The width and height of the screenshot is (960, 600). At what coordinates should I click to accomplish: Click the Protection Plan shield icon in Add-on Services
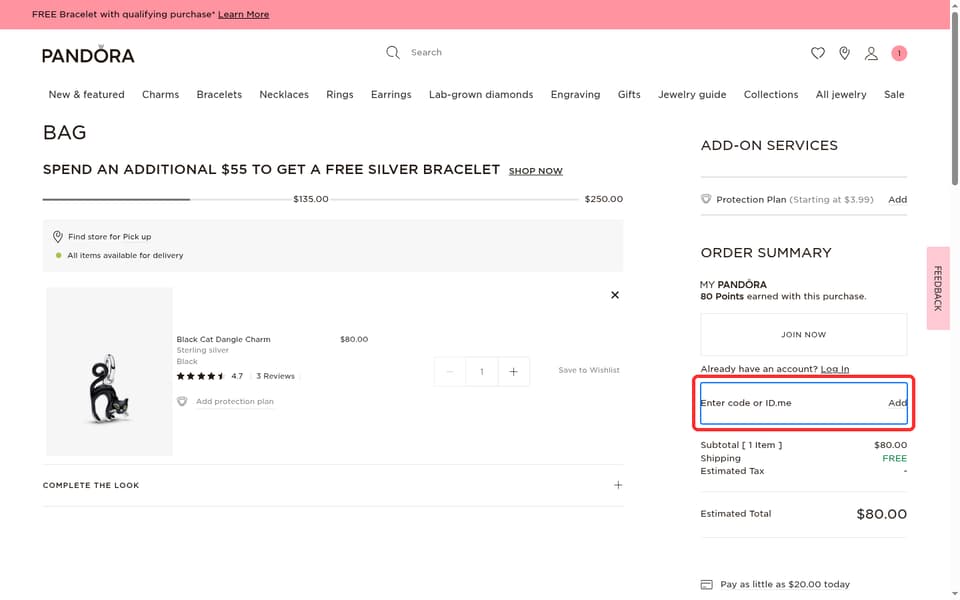706,199
